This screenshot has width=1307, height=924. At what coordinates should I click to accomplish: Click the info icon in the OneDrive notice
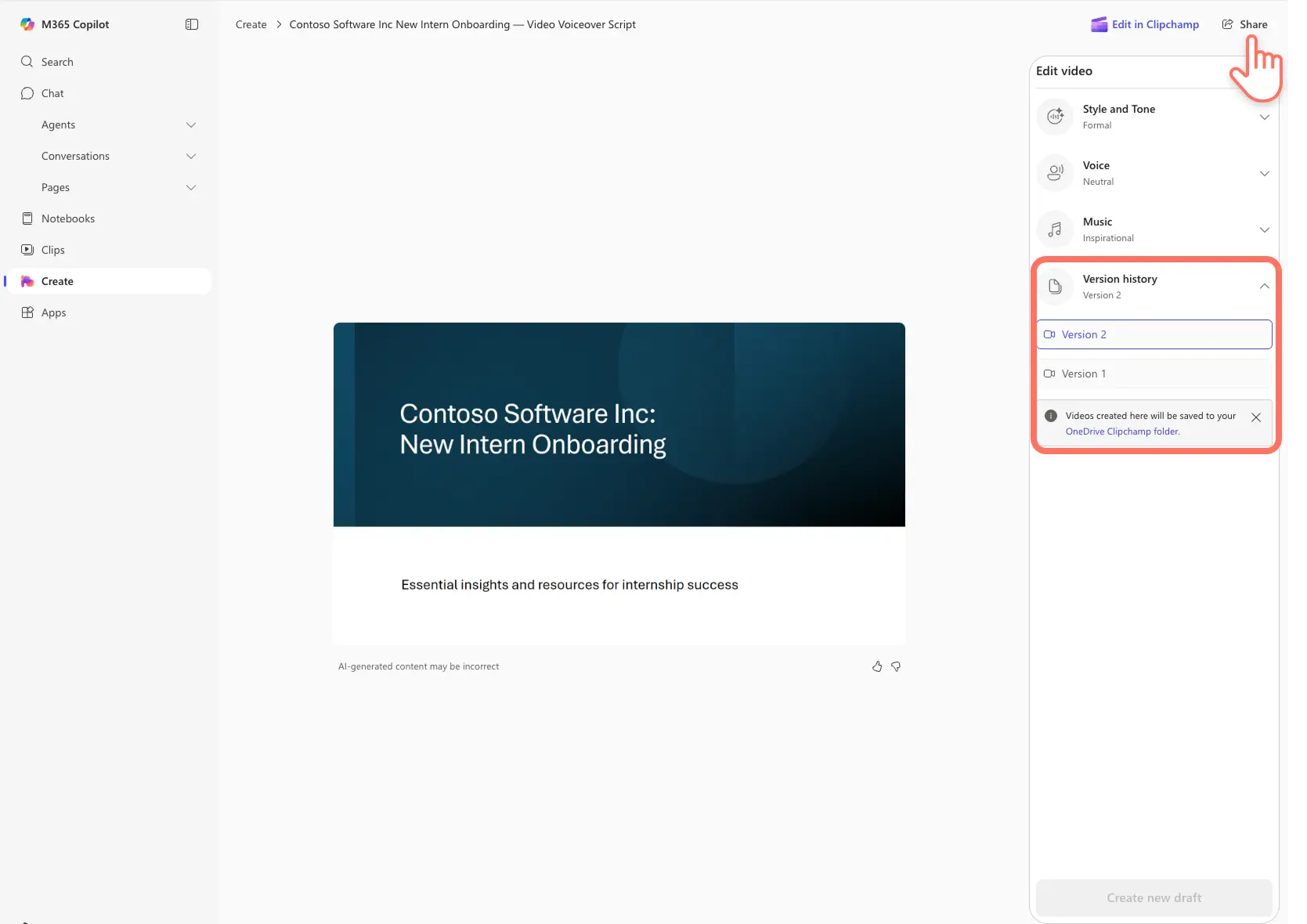click(1051, 416)
